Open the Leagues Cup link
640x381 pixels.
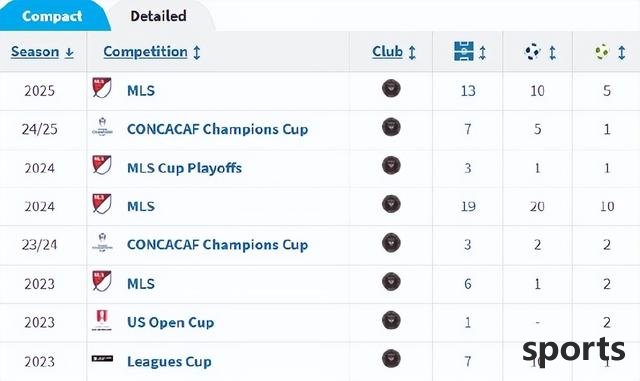[x=169, y=361]
